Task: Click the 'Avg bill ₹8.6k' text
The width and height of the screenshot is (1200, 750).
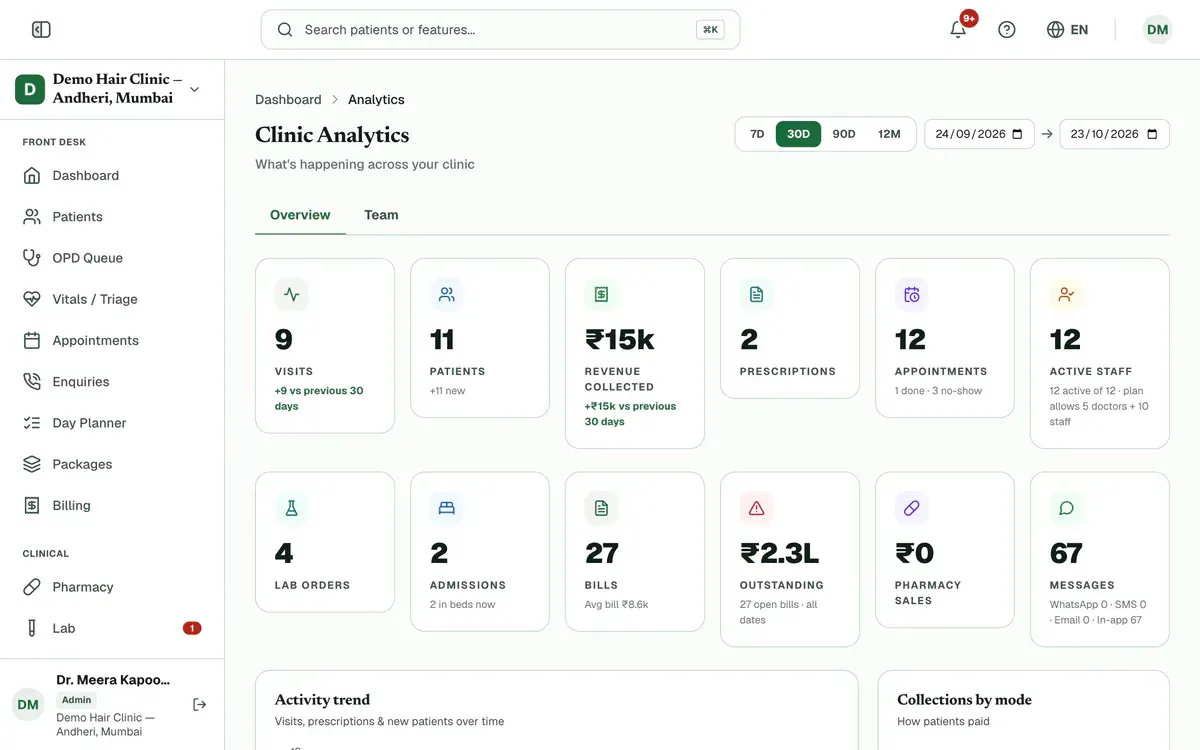Action: pos(617,605)
